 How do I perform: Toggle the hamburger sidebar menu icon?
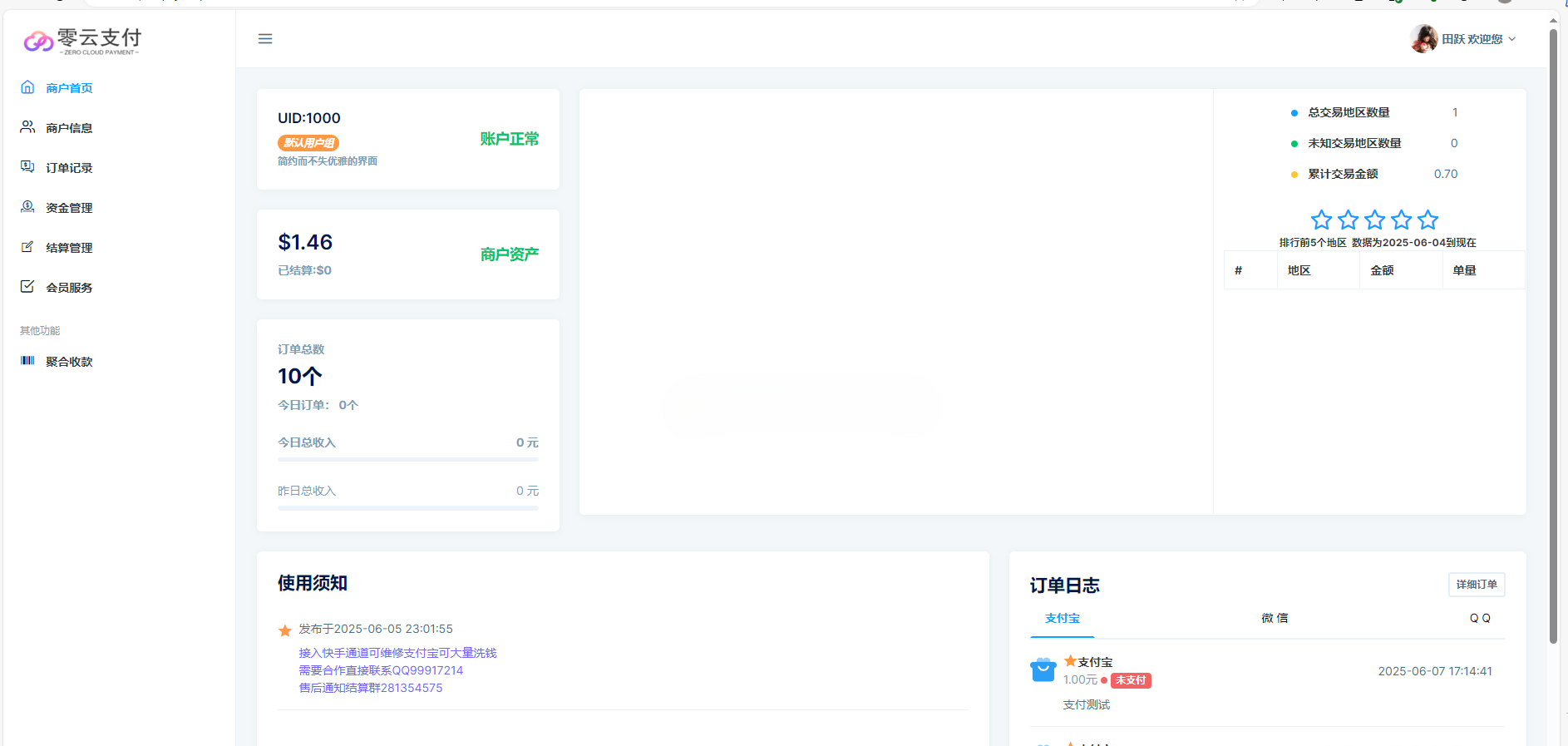[265, 39]
